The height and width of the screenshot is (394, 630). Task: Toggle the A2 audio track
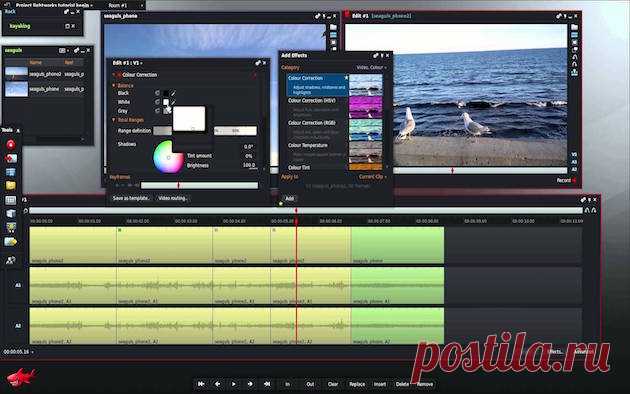point(18,326)
